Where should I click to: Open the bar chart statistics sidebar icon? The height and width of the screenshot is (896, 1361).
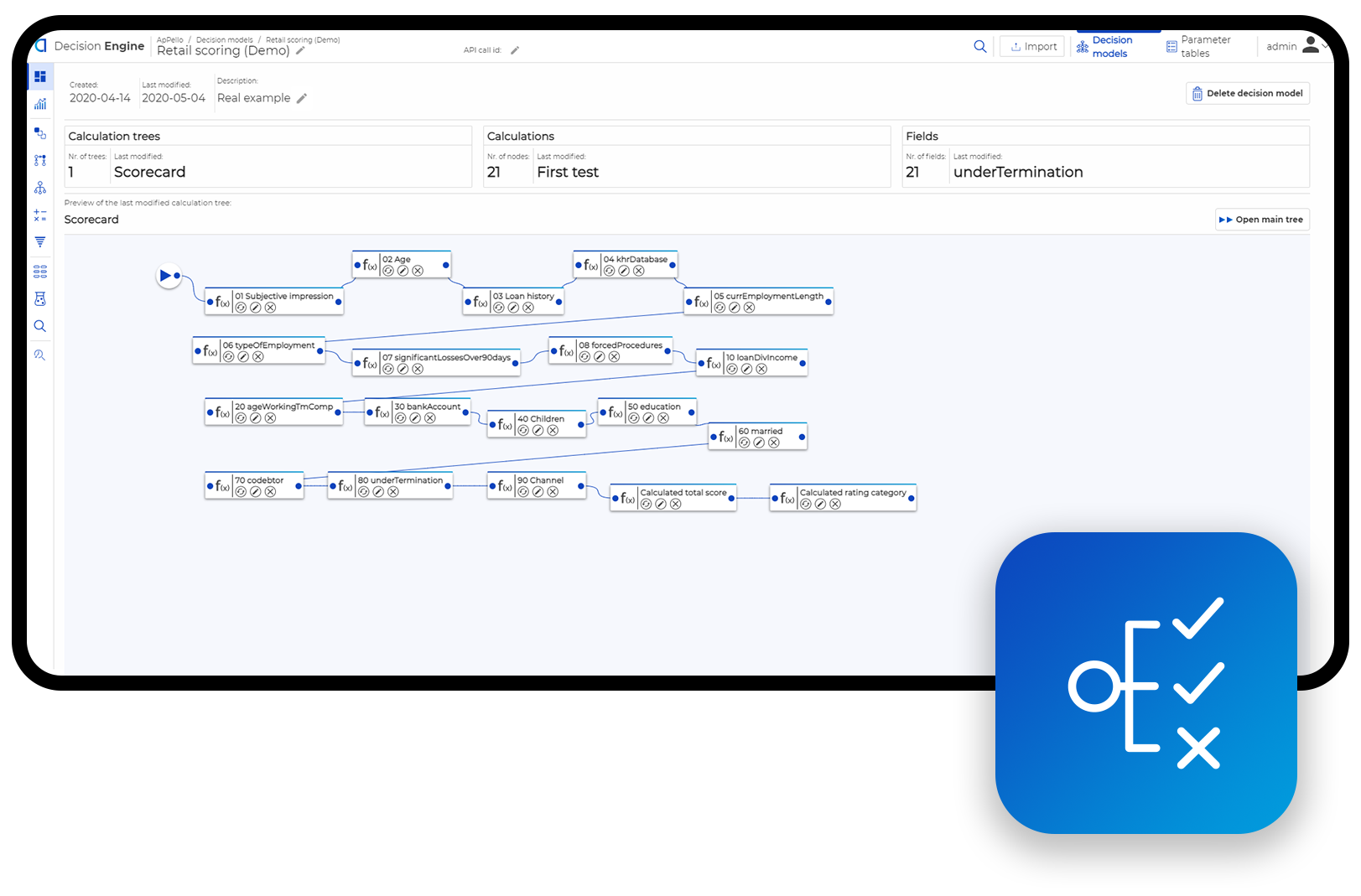(x=39, y=104)
